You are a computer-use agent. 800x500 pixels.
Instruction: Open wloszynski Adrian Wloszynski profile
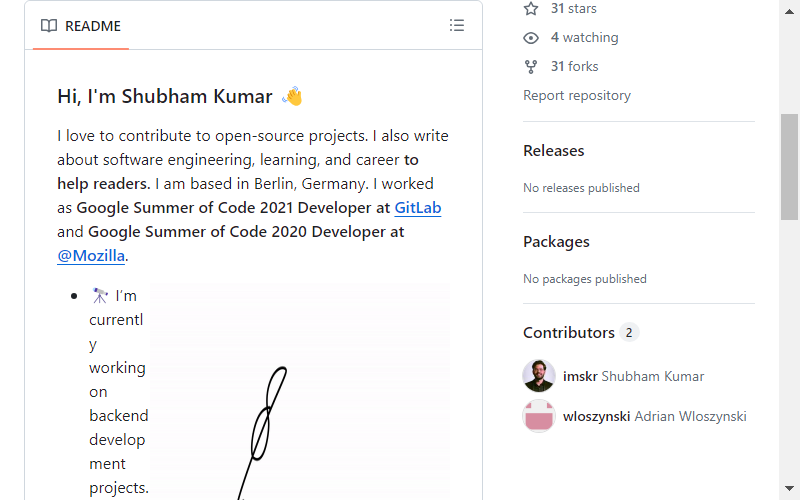point(655,416)
